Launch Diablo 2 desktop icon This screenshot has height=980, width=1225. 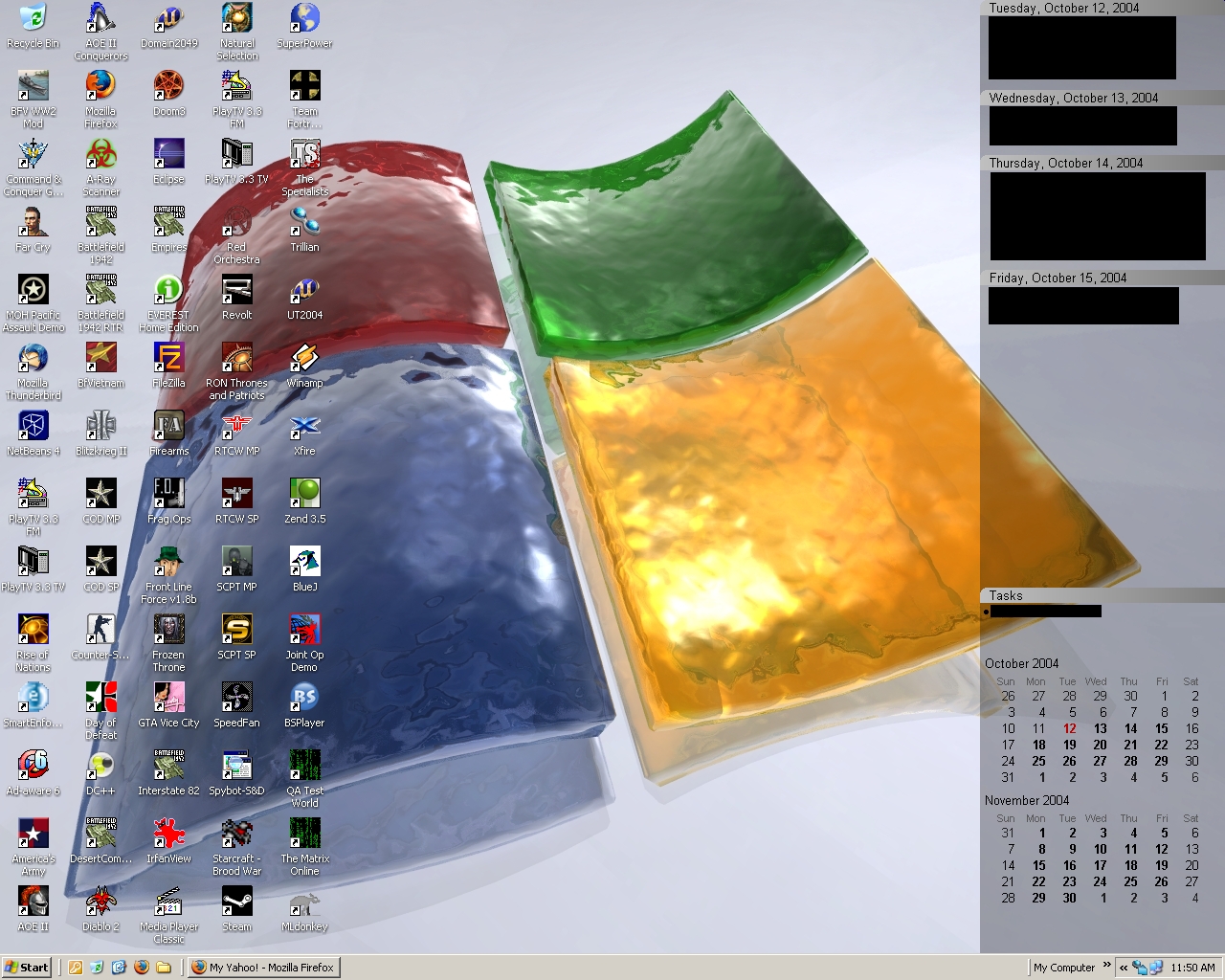(100, 909)
